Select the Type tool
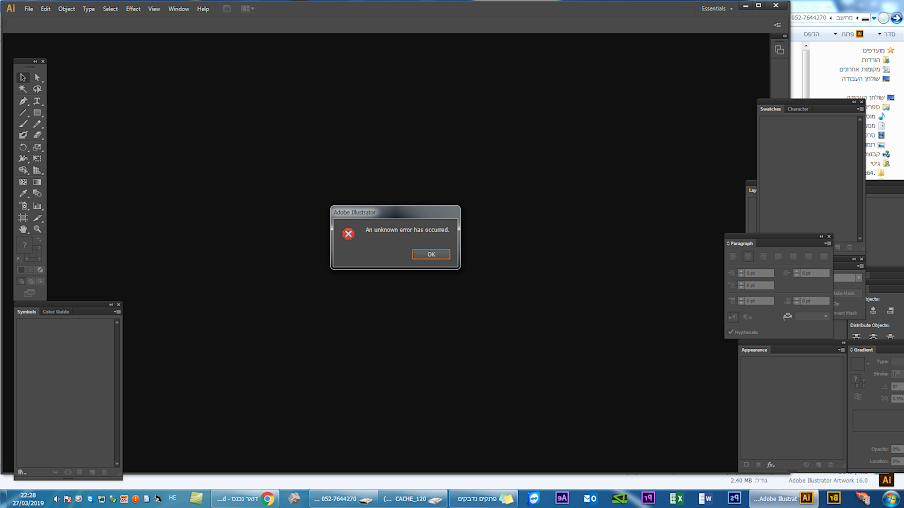This screenshot has width=904, height=508. click(37, 101)
